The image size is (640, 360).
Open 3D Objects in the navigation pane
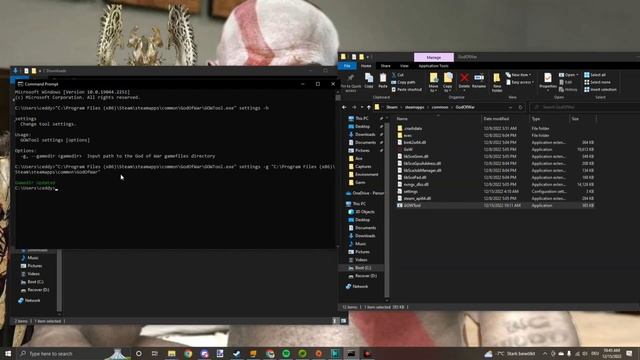pos(364,212)
